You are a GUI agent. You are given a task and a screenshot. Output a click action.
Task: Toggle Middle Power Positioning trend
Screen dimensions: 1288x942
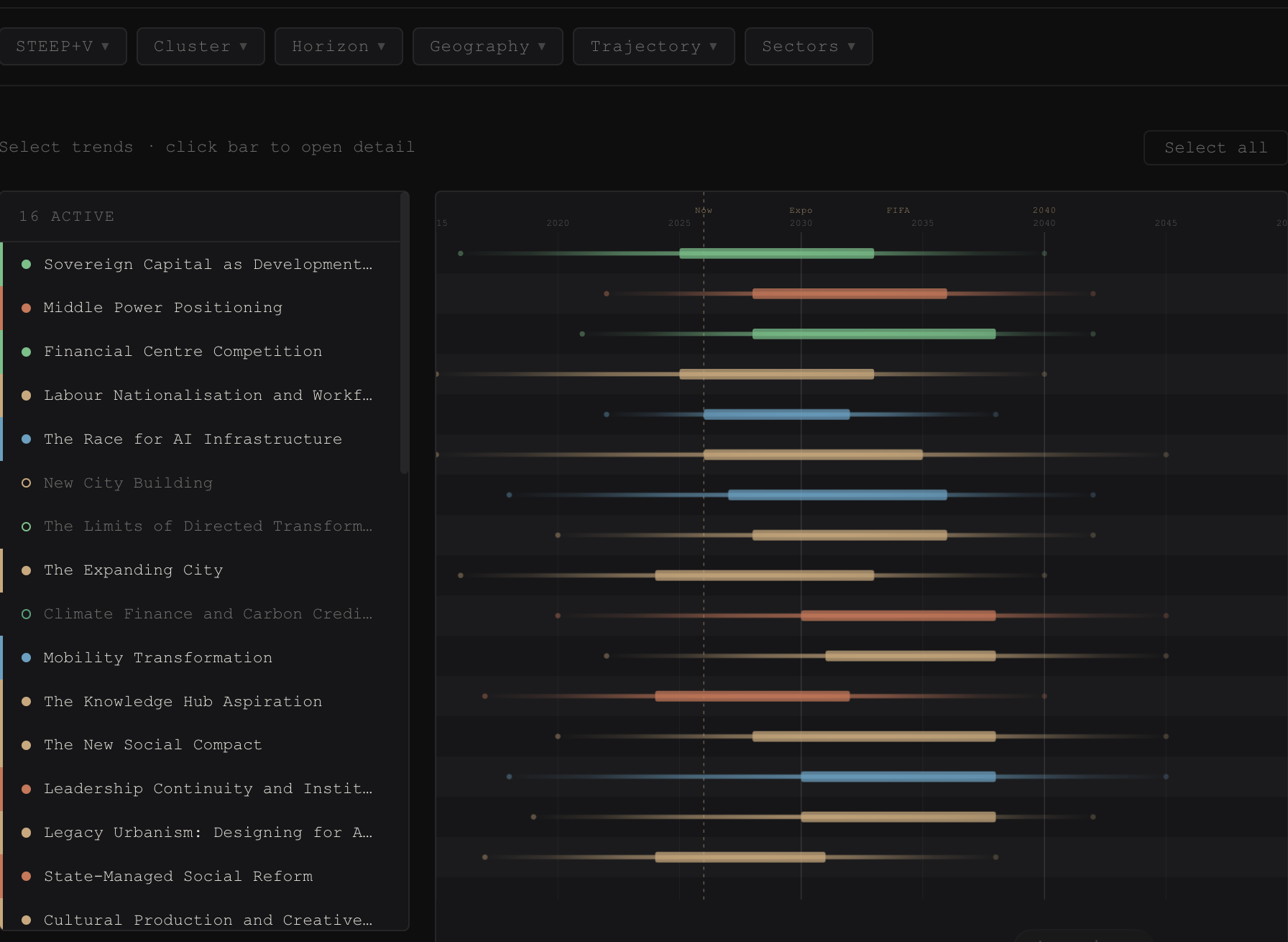pos(201,308)
